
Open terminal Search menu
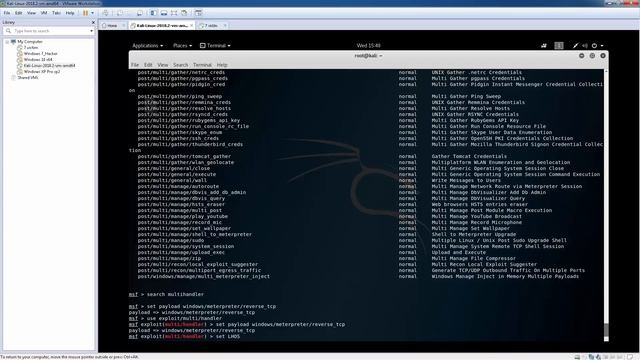pos(180,65)
